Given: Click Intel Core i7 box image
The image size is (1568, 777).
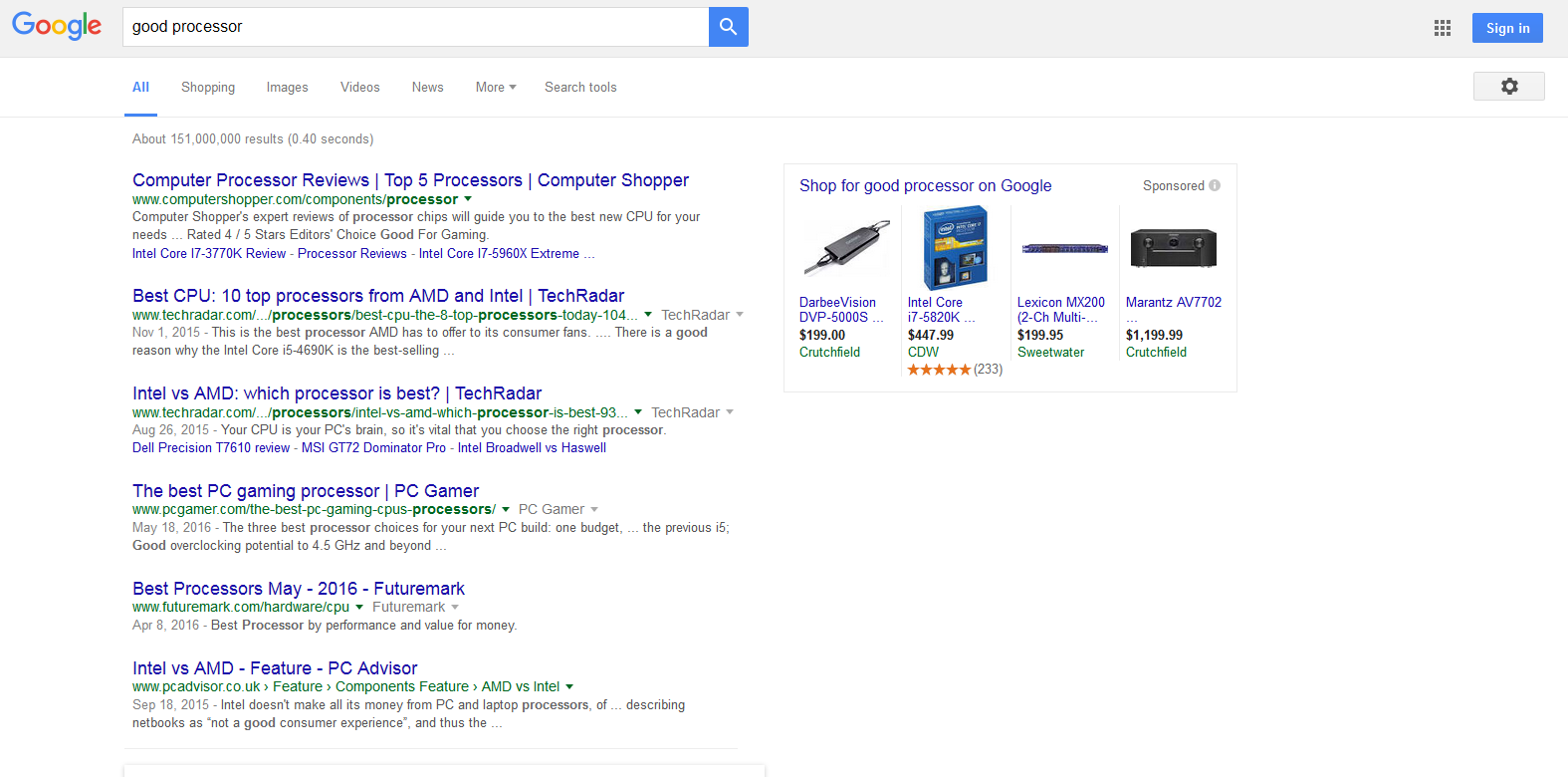Looking at the screenshot, I should click(956, 248).
